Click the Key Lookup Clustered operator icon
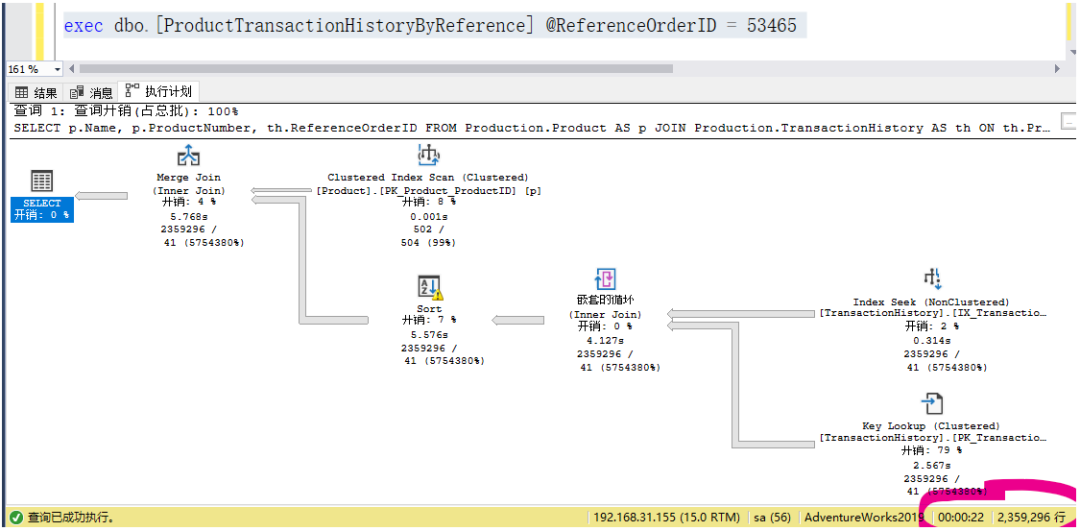1080x531 pixels. [931, 404]
